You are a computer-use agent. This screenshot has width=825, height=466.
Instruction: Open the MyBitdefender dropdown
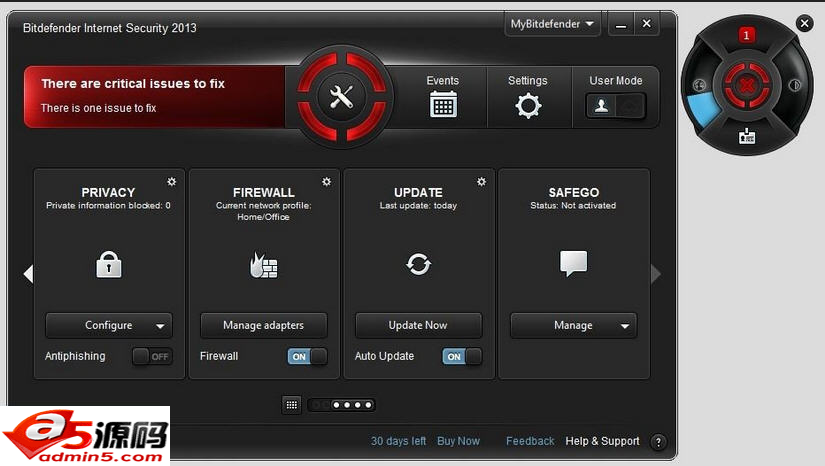pyautogui.click(x=552, y=24)
